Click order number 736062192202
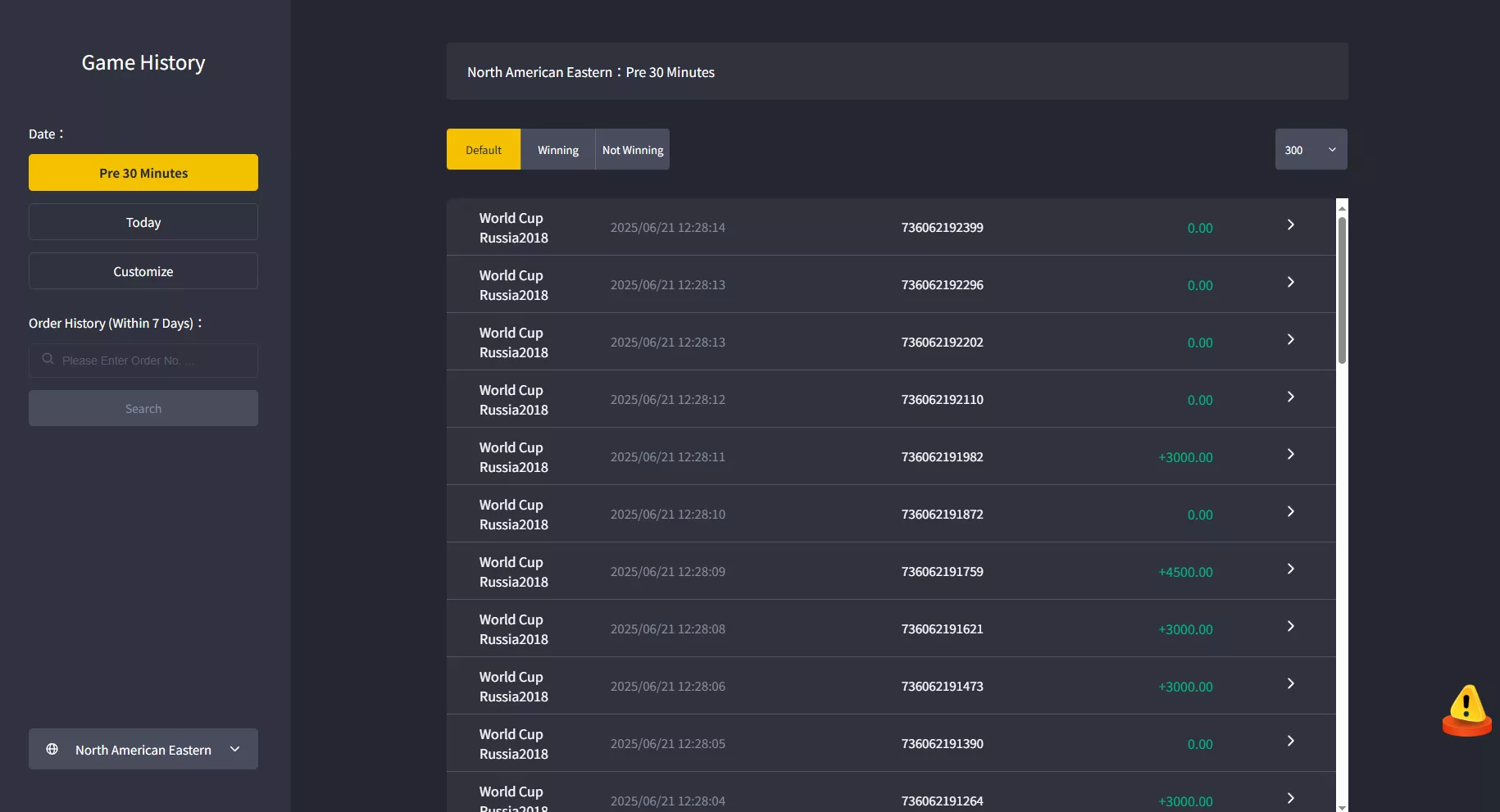This screenshot has width=1500, height=812. 943,342
